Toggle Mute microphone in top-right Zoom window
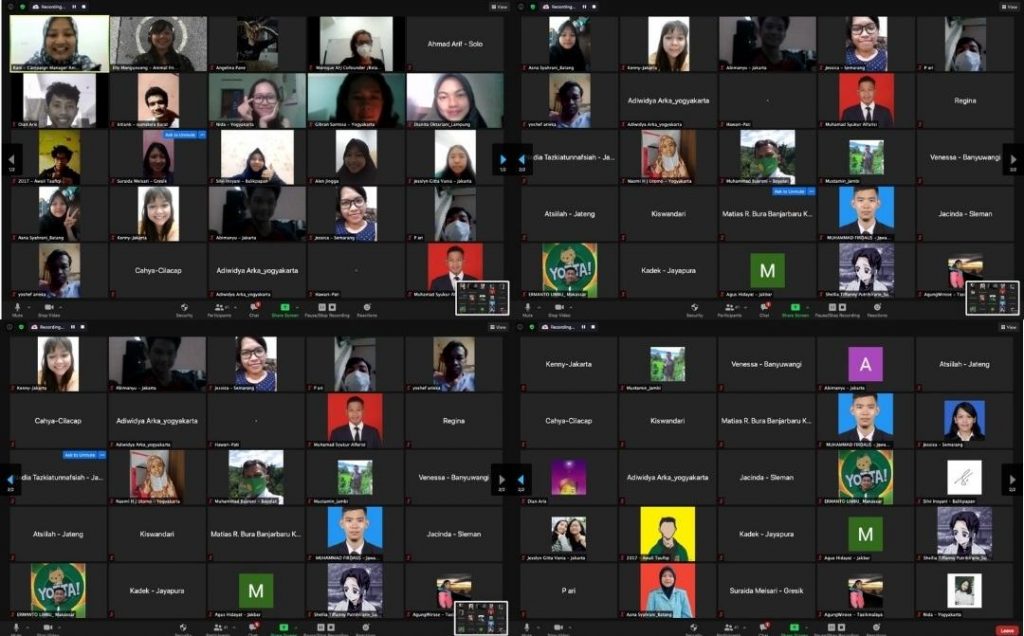The width and height of the screenshot is (1024, 636). pyautogui.click(x=527, y=308)
